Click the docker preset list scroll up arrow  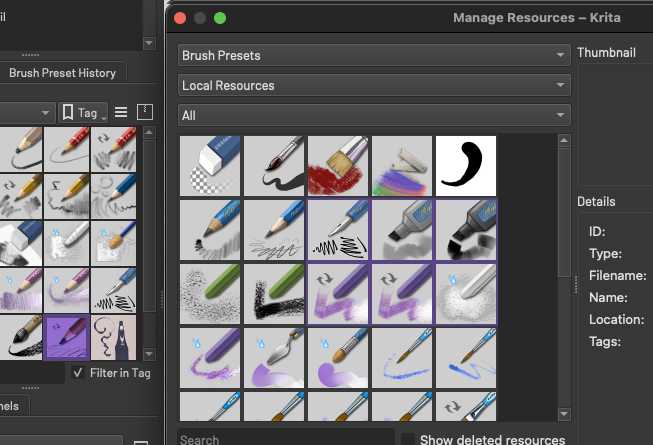(149, 133)
